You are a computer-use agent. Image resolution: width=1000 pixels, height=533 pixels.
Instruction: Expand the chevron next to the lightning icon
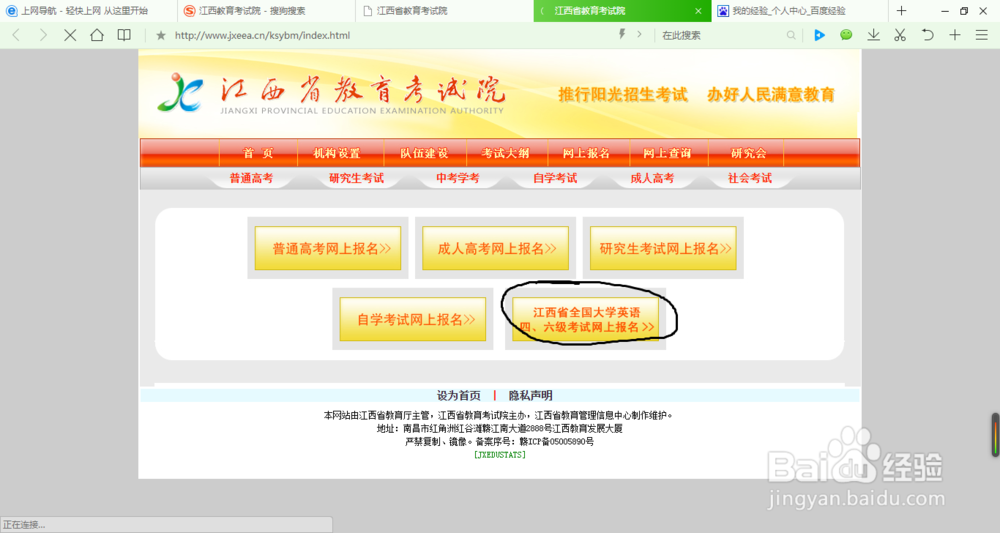point(639,34)
